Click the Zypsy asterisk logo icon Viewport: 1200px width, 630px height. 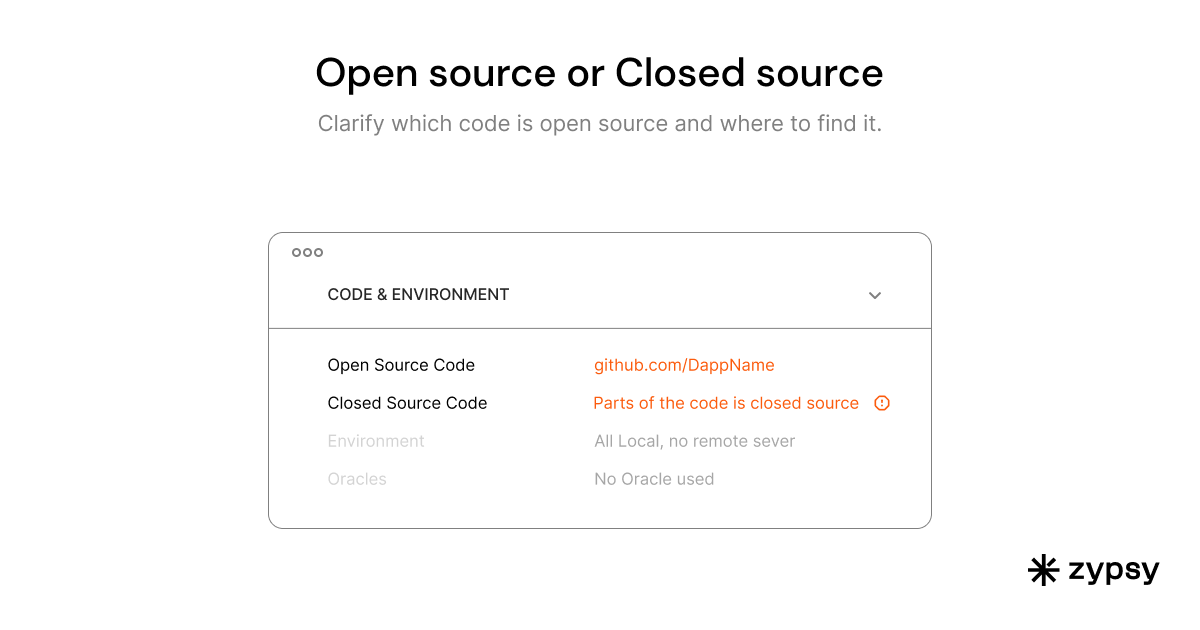(x=1043, y=570)
